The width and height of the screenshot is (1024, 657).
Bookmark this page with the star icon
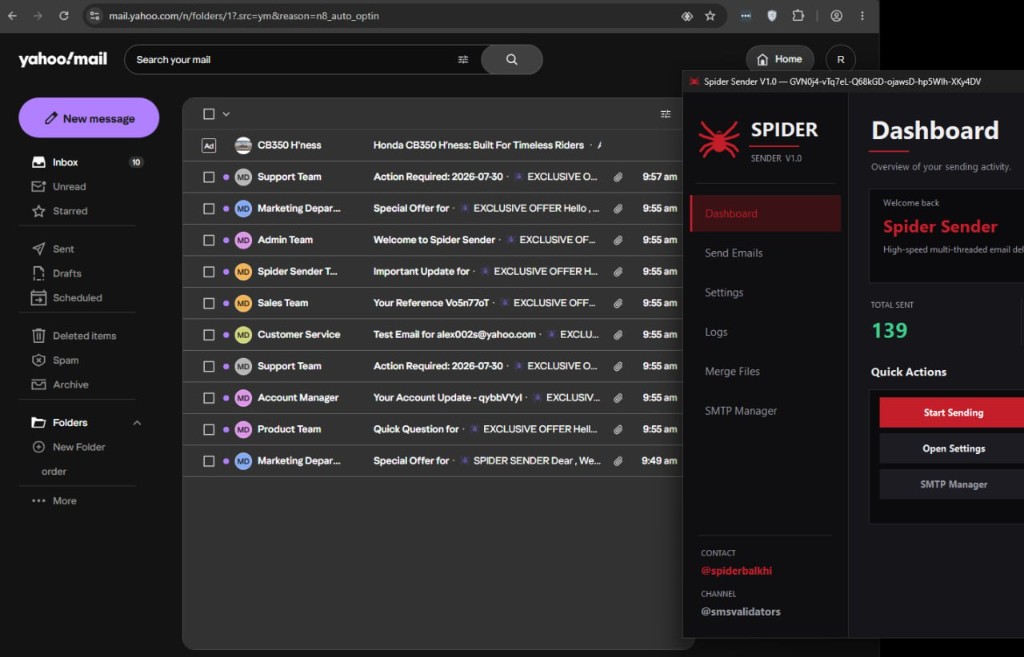pyautogui.click(x=710, y=16)
